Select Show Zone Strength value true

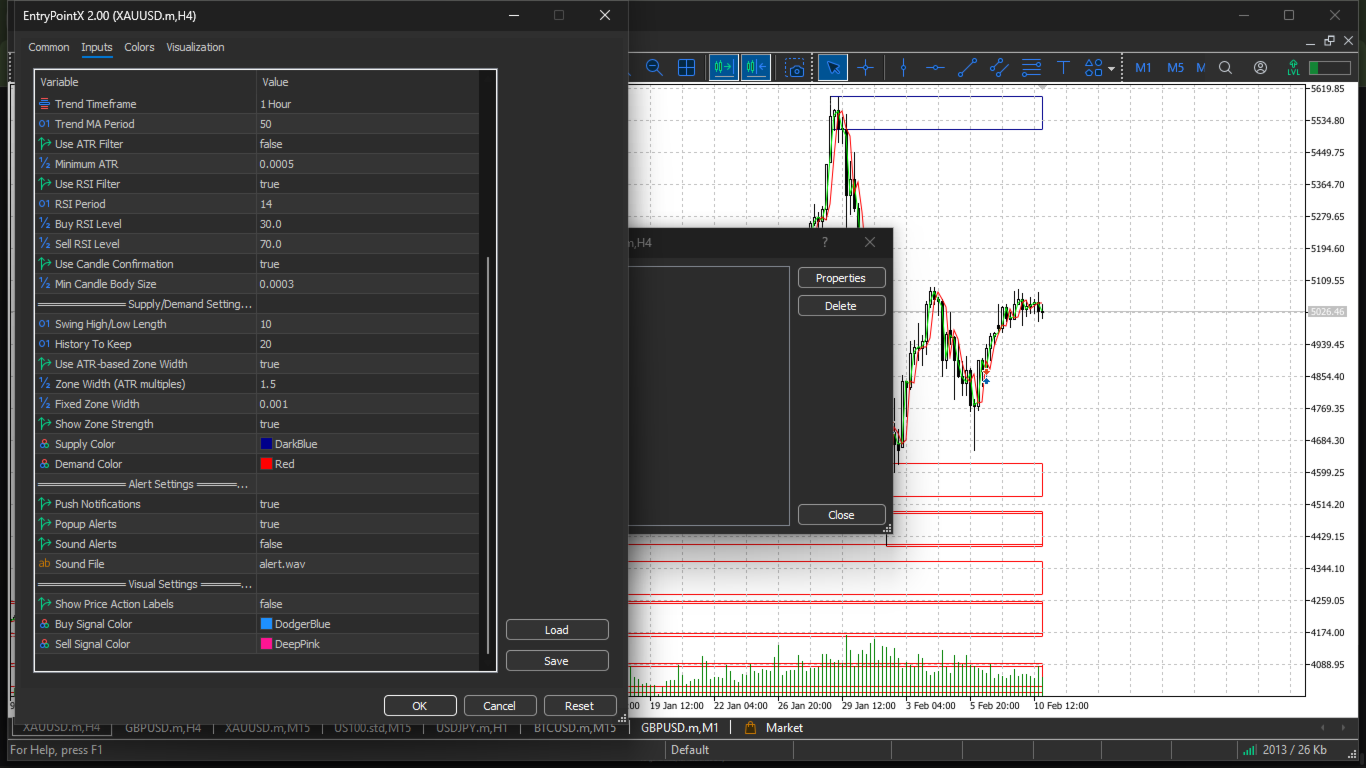[368, 424]
